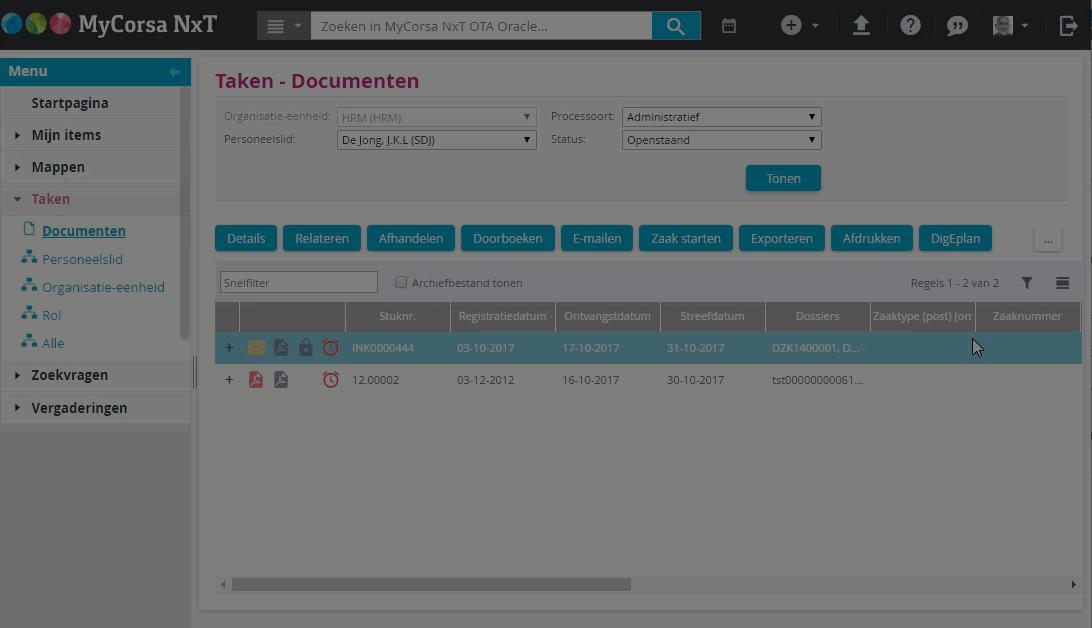Select Organisatie-eenheid under Taken
The height and width of the screenshot is (628, 1092).
coord(103,287)
